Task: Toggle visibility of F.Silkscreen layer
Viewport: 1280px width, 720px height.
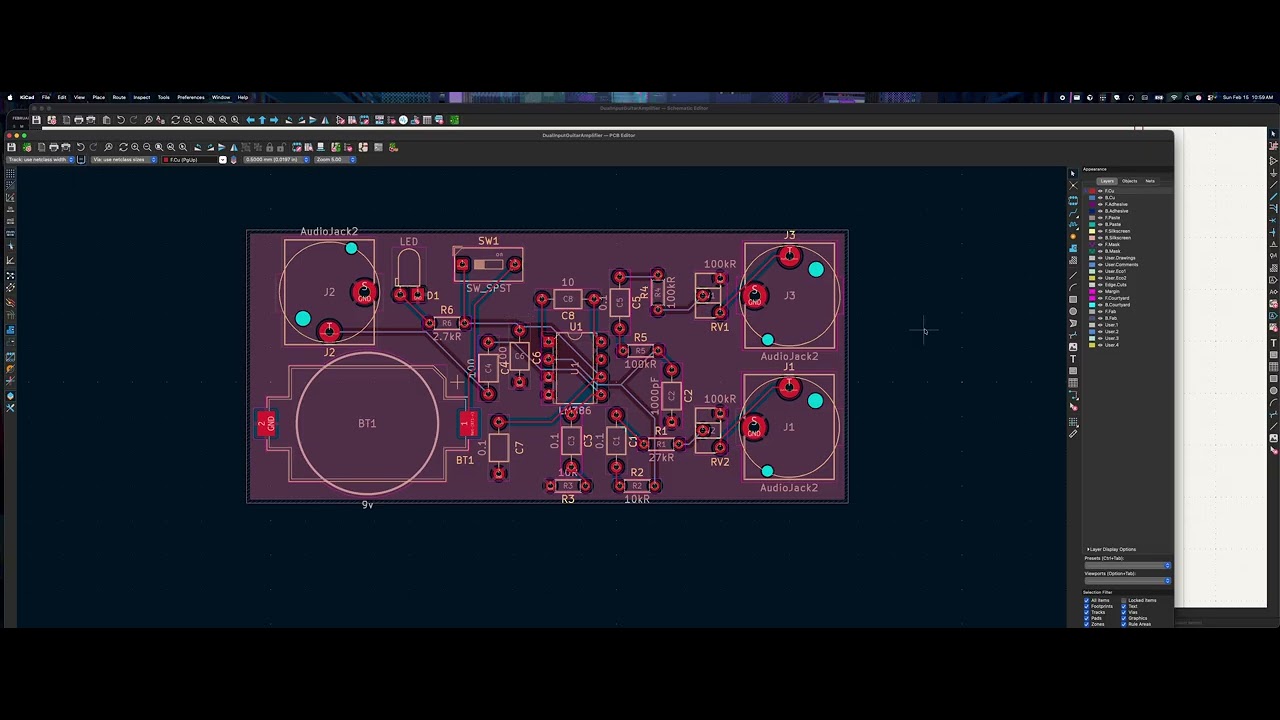Action: click(1100, 231)
